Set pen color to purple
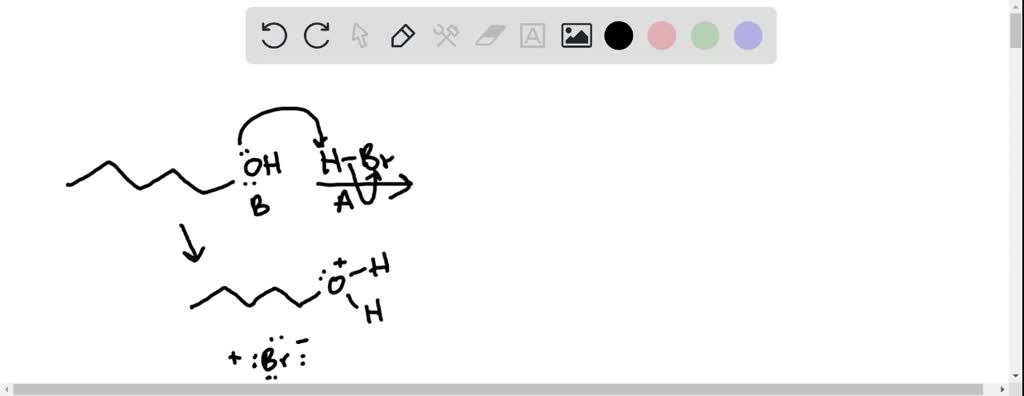The width and height of the screenshot is (1024, 396). 748,35
